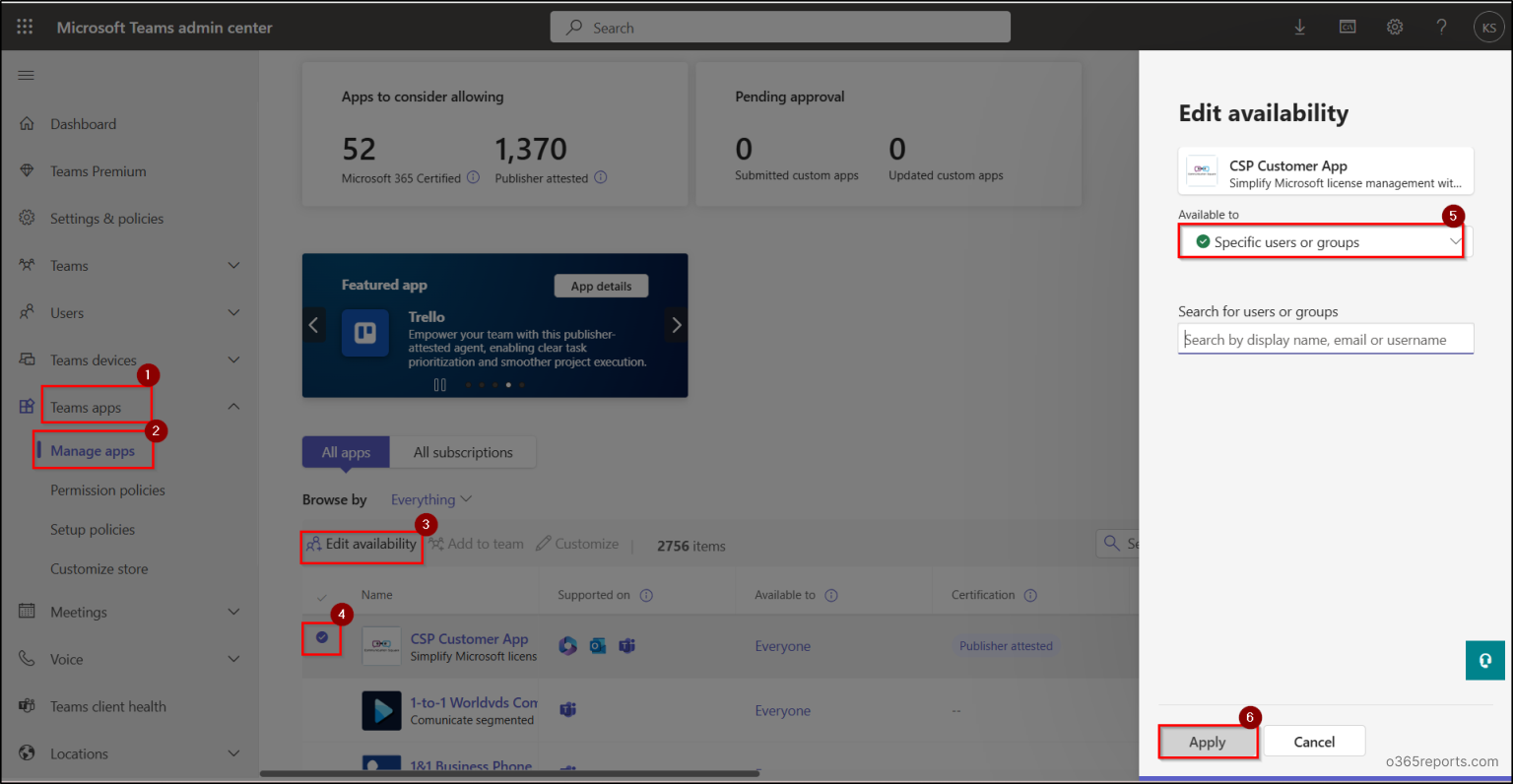Viewport: 1513px width, 784px height.
Task: Show info next to Publisher attested count
Action: pyautogui.click(x=601, y=177)
